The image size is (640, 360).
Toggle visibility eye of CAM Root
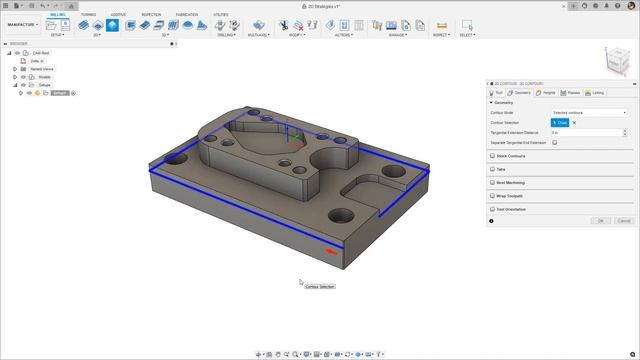[x=17, y=53]
